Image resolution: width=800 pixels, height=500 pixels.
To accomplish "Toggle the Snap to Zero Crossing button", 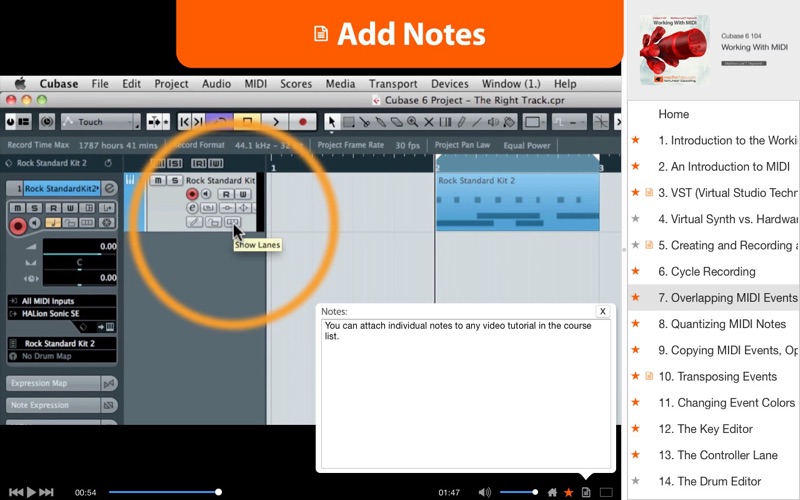I will click(x=602, y=122).
